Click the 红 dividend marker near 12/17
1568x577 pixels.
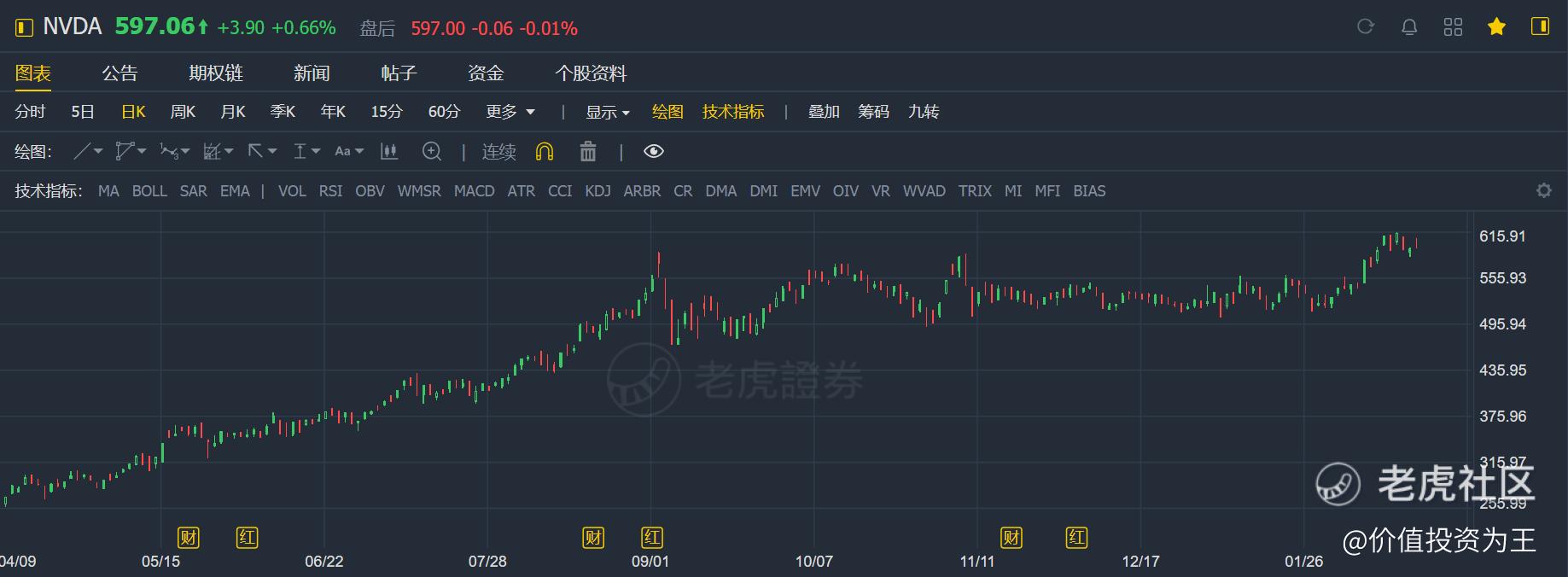point(1076,537)
